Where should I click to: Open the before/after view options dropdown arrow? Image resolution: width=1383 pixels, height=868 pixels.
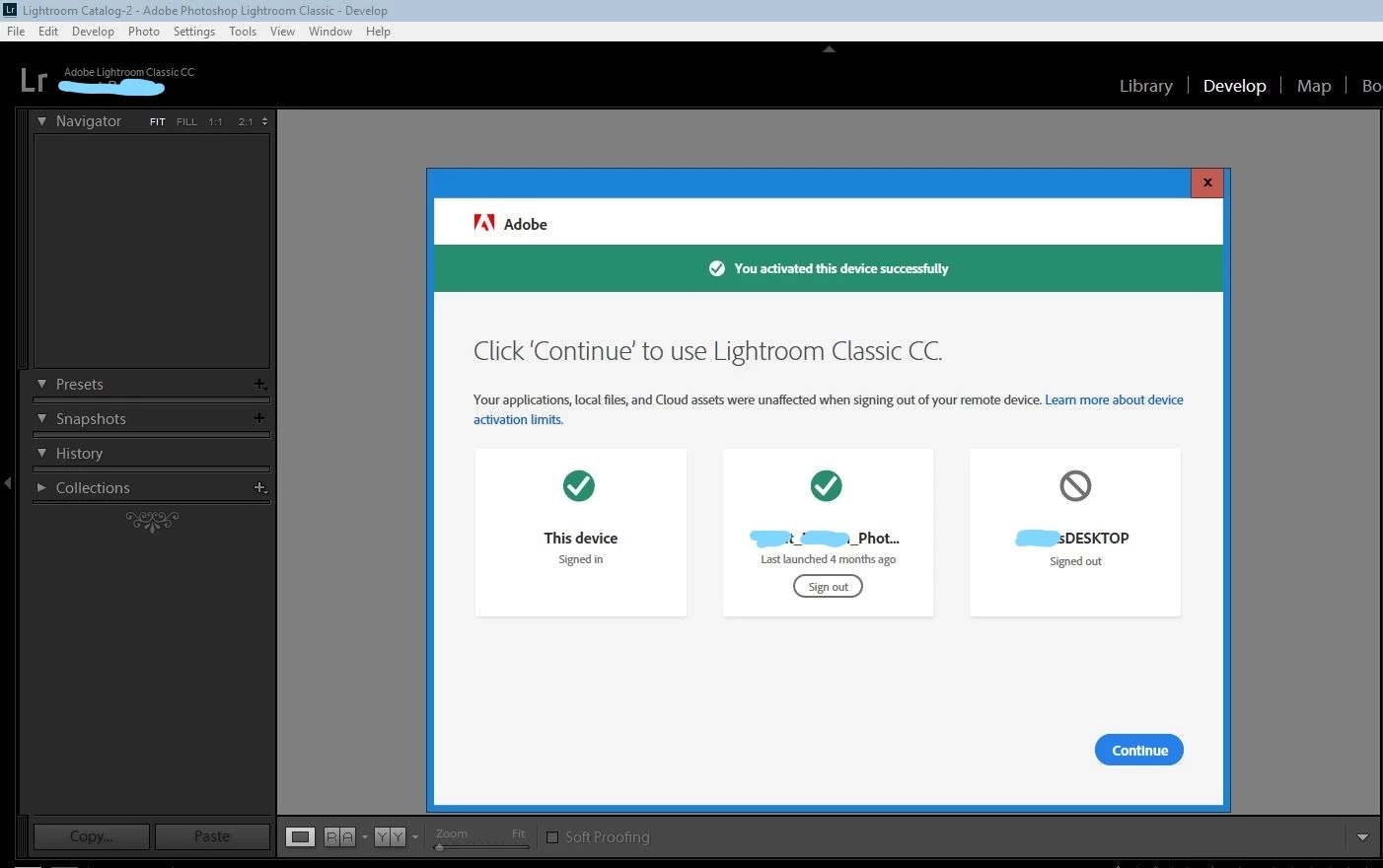[x=414, y=837]
